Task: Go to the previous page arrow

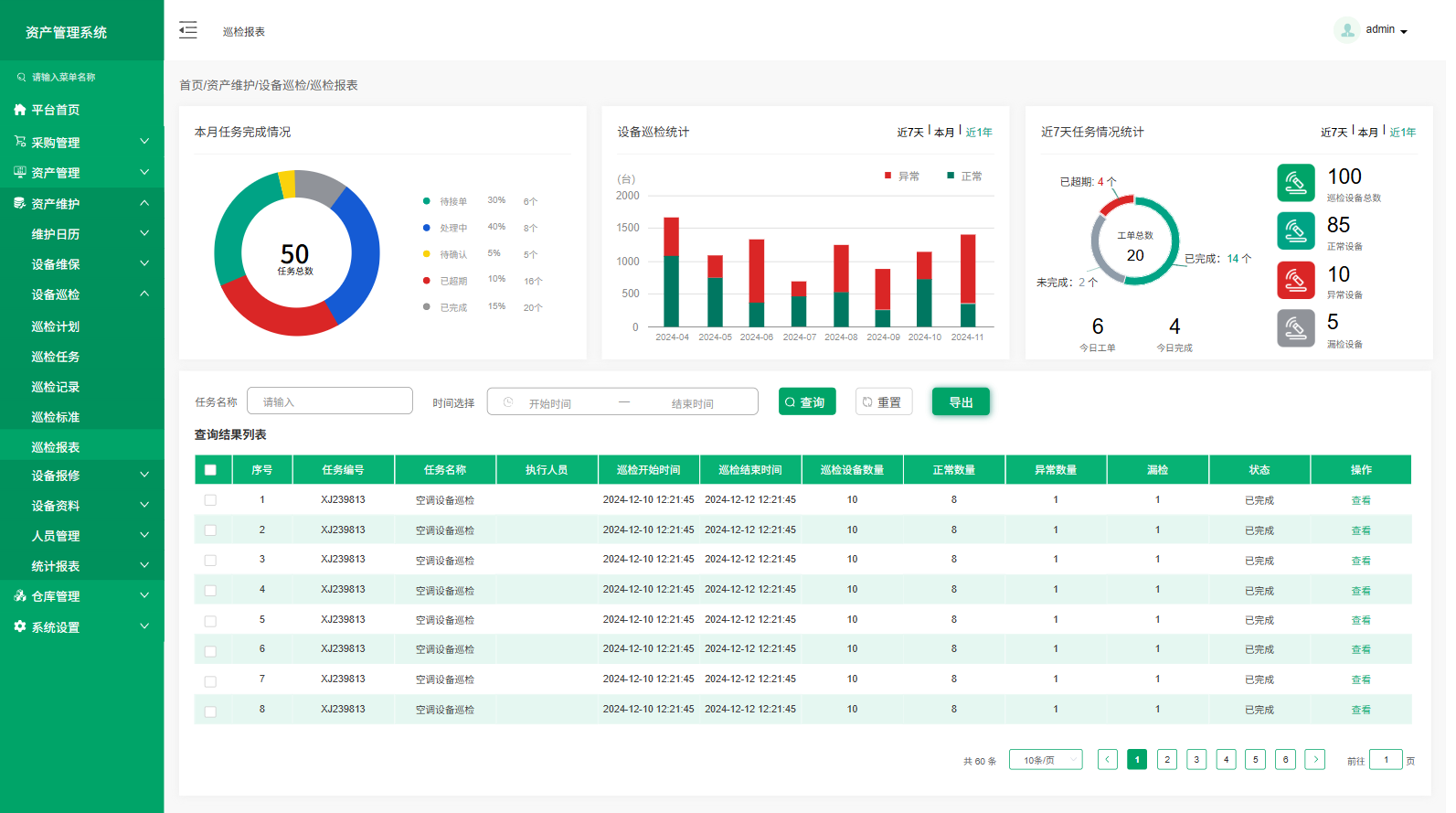Action: pyautogui.click(x=1107, y=759)
